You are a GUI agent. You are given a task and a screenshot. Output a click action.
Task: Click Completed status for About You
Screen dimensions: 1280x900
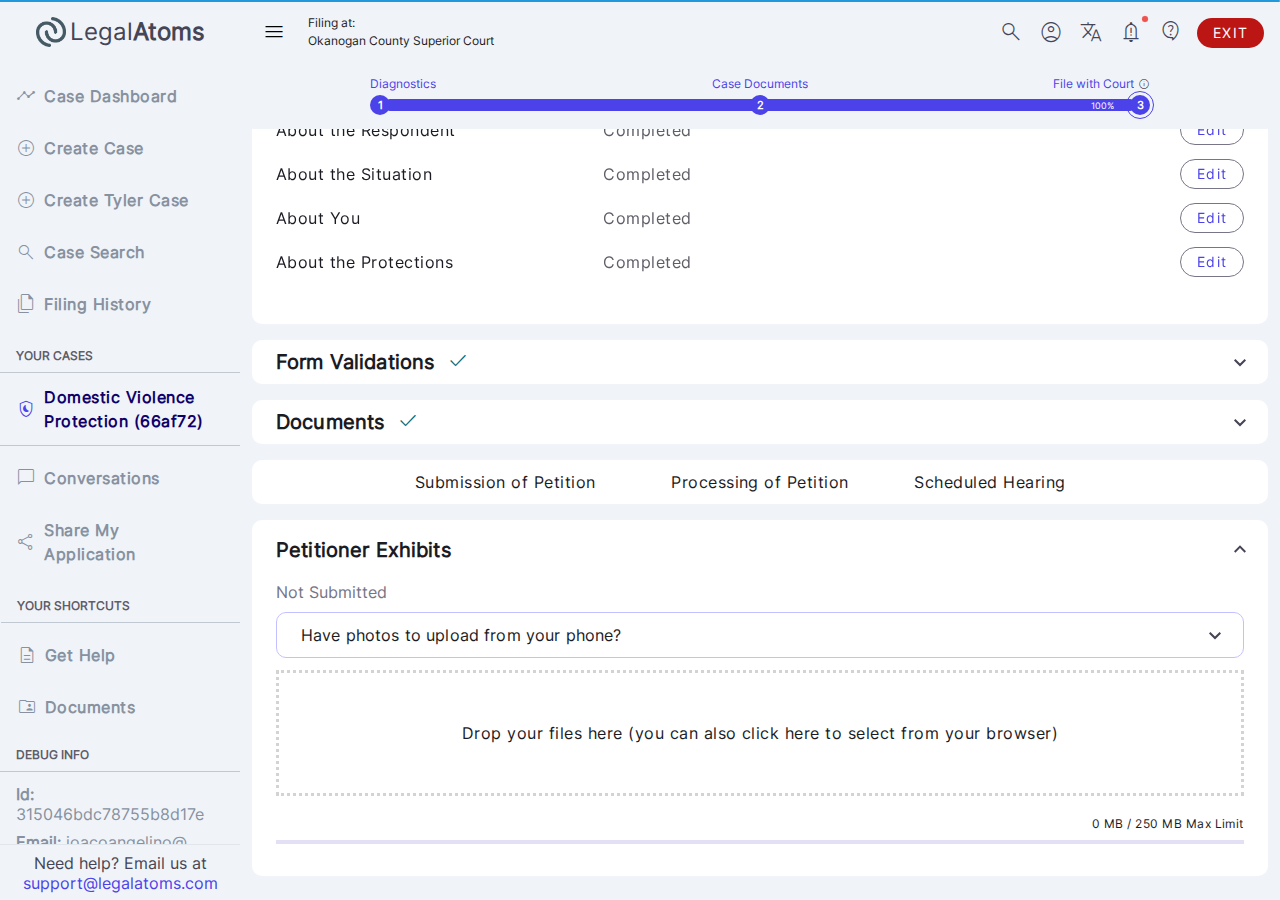[647, 218]
